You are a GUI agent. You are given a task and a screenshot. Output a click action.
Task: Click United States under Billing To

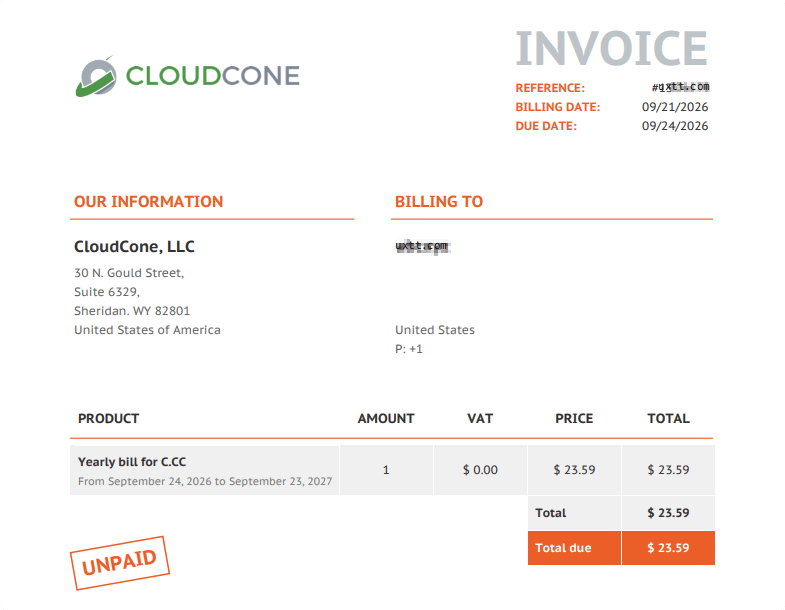point(435,330)
